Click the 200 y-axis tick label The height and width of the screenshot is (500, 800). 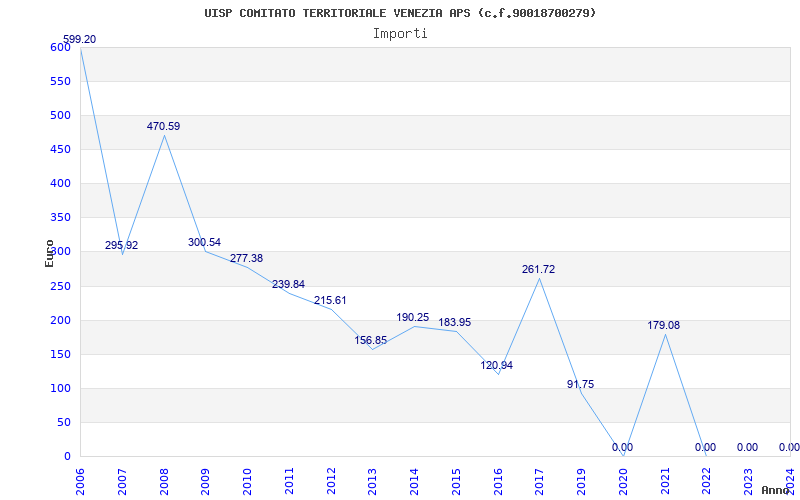click(x=60, y=320)
